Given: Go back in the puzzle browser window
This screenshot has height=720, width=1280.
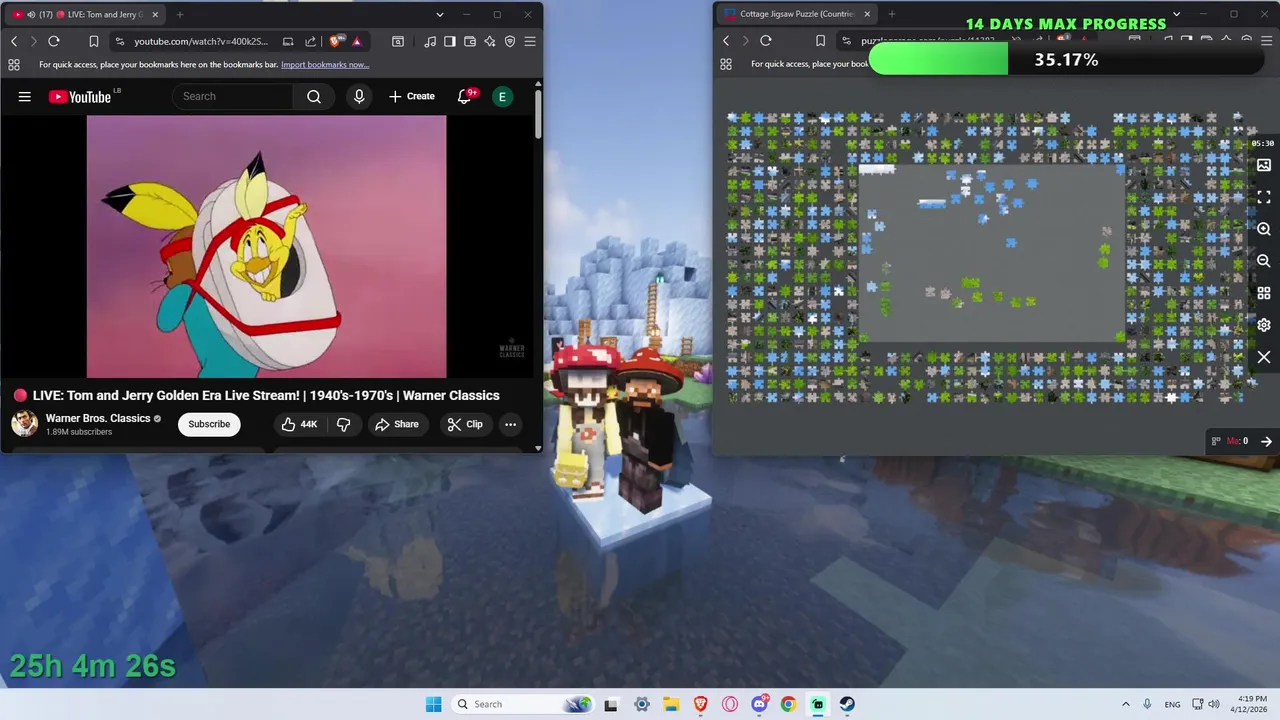Looking at the screenshot, I should coord(726,41).
